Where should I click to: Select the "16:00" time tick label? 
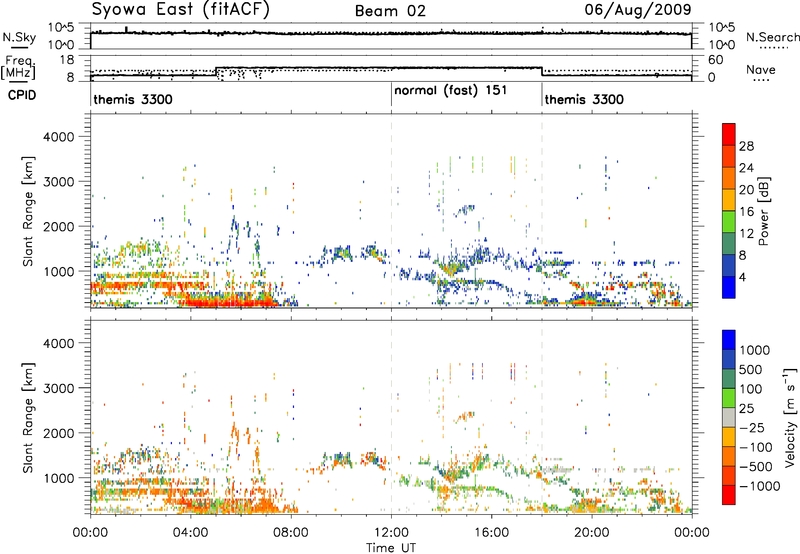point(491,533)
